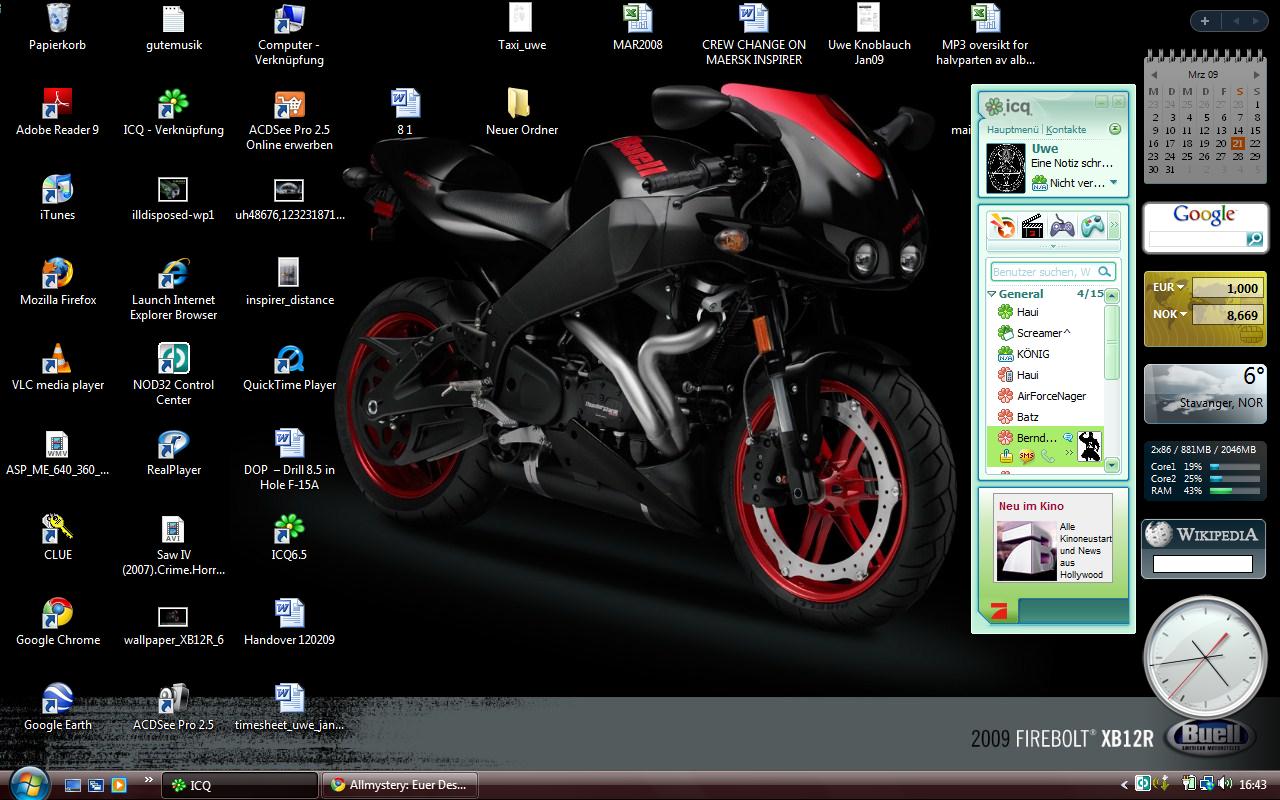1280x800 pixels.
Task: Open the ICQ Hauptmenü menu
Action: pos(1012,130)
